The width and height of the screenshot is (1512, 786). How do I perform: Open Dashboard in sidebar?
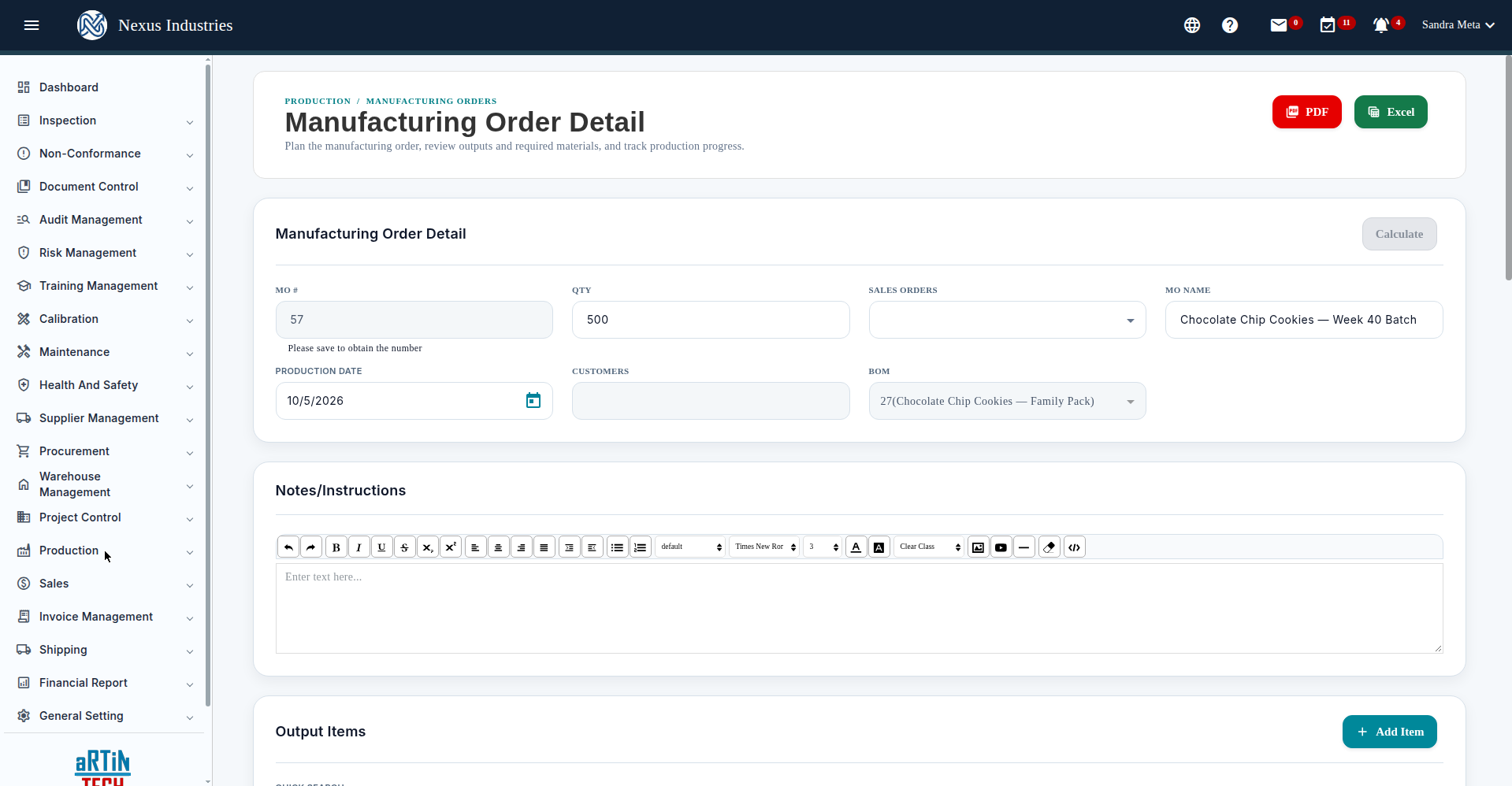(x=105, y=87)
